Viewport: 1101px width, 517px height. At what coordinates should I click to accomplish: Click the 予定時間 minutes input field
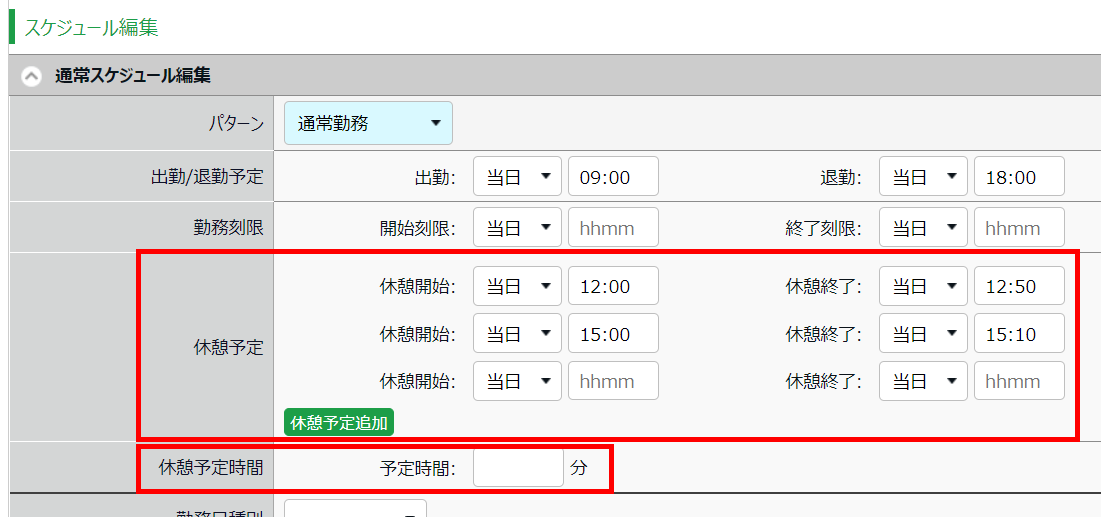tap(518, 468)
